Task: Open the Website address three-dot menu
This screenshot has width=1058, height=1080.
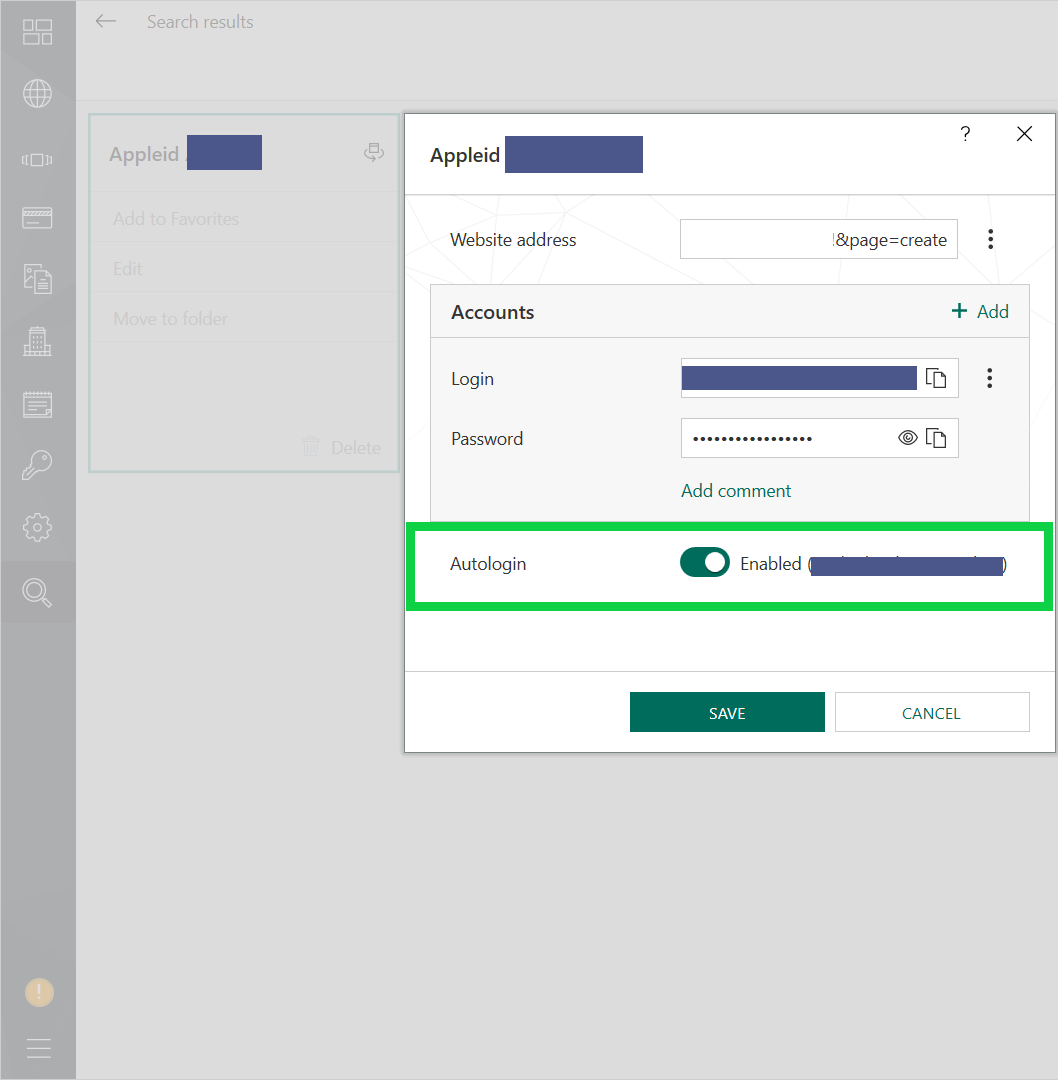Action: (990, 239)
